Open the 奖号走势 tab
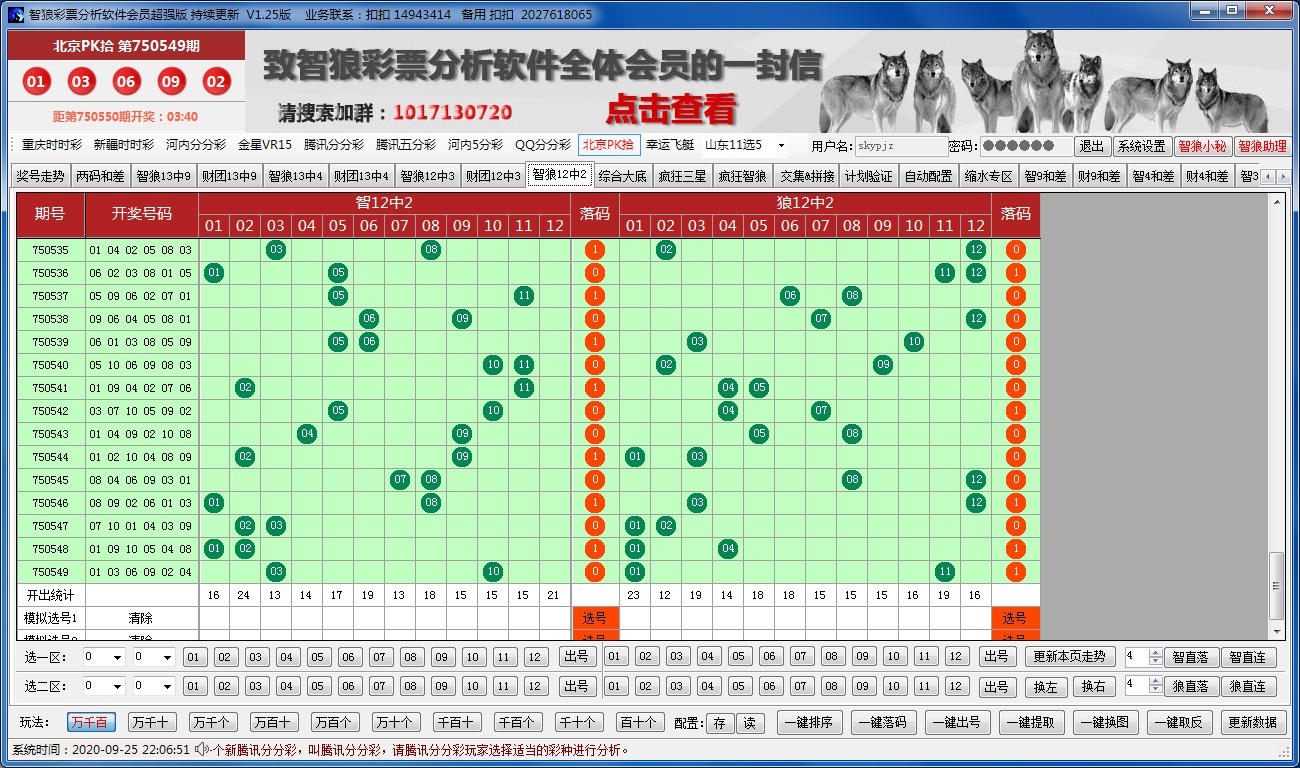Screen dimensions: 1300x768 click(40, 177)
